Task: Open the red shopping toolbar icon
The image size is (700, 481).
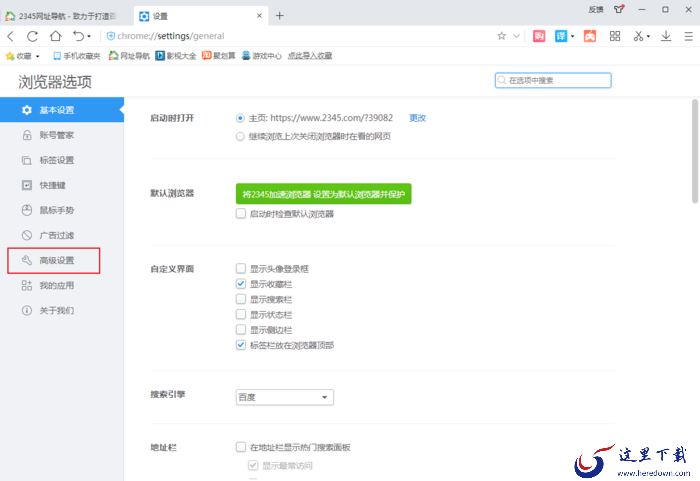Action: 539,36
